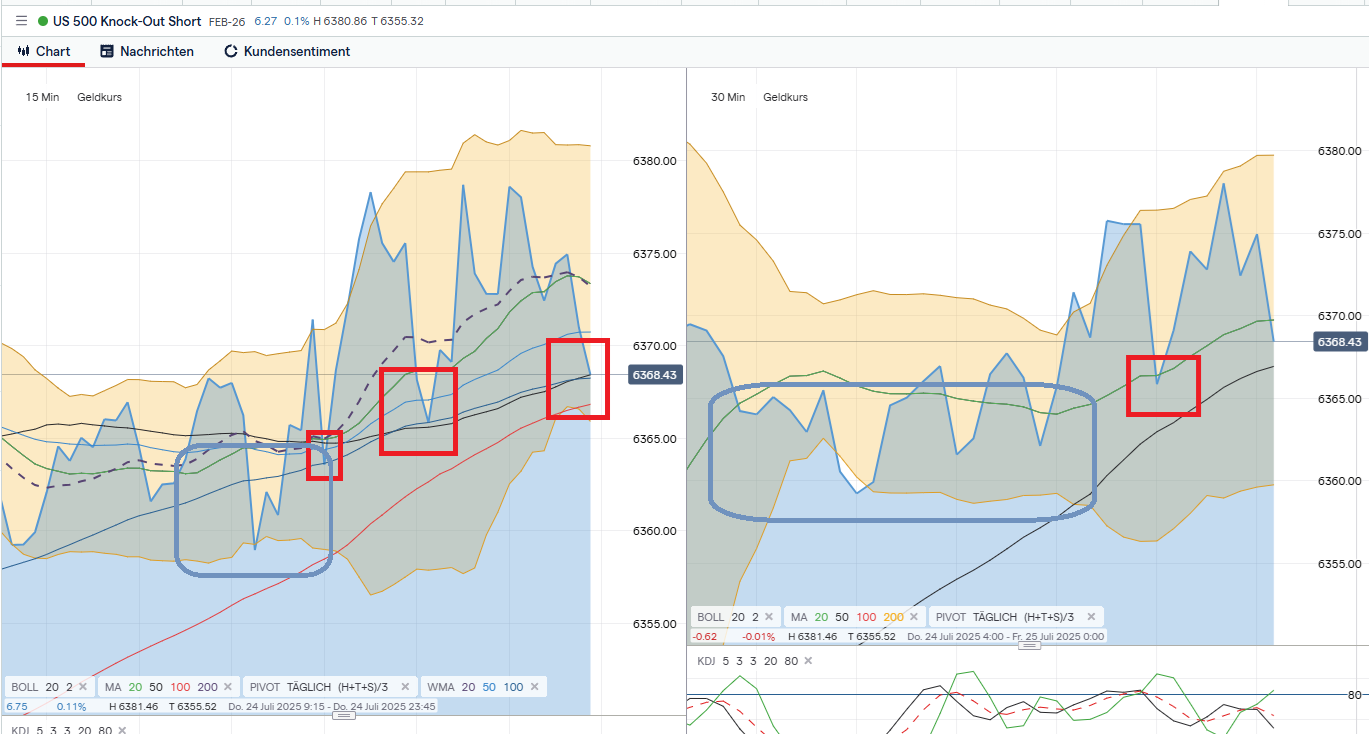
Task: Open the Kundensentiment tab
Action: click(x=287, y=51)
